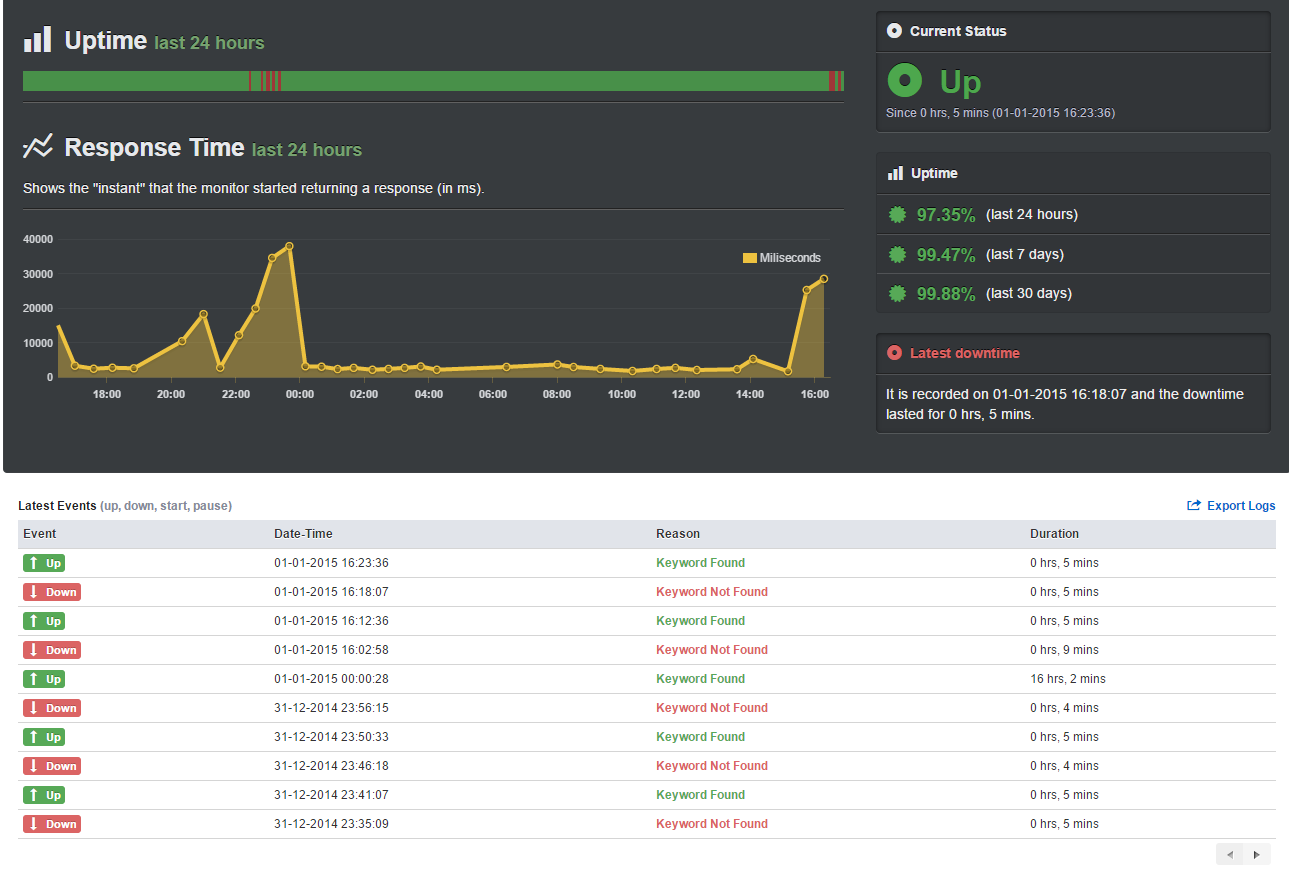Click the green Up status circle icon
The width and height of the screenshot is (1289, 881).
click(x=905, y=80)
